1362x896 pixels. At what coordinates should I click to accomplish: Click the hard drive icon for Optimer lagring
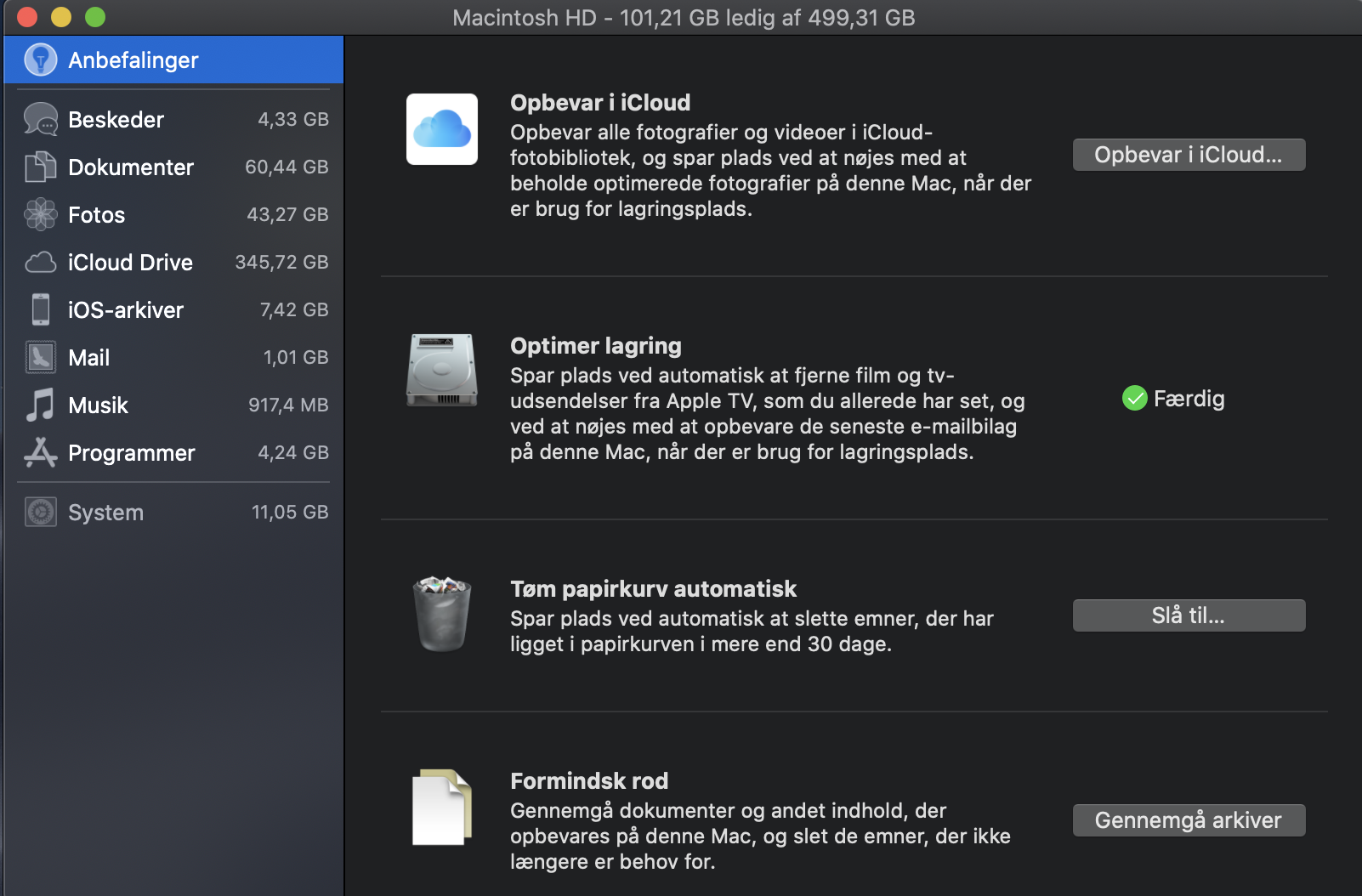tap(441, 370)
